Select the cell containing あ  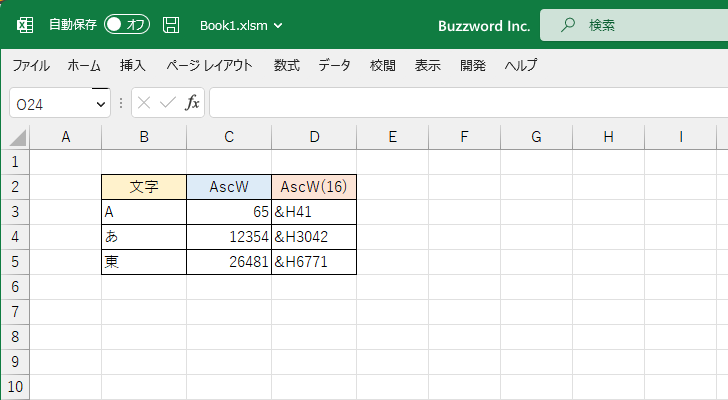coord(144,237)
